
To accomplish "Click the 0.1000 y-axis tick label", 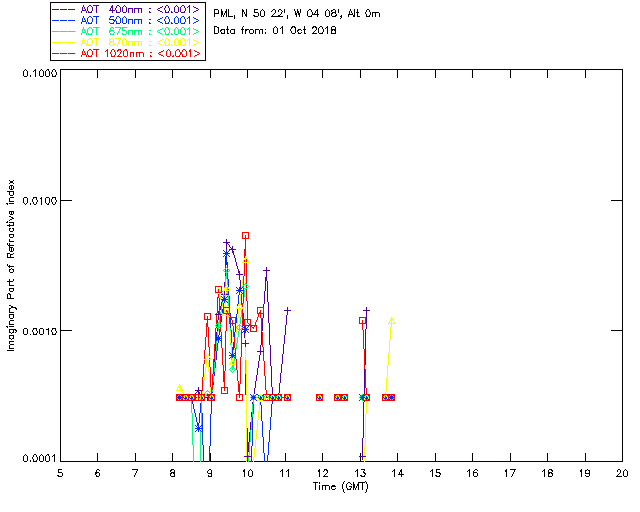I will pyautogui.click(x=36, y=74).
